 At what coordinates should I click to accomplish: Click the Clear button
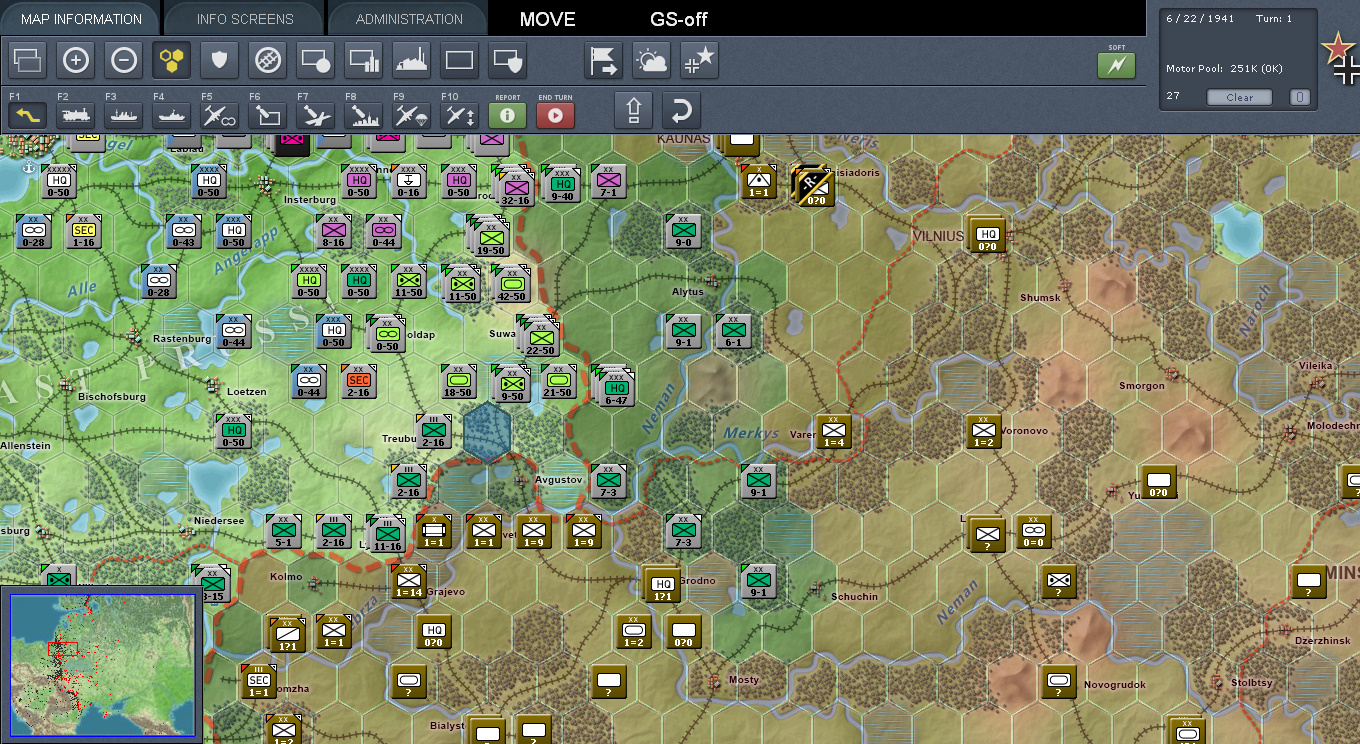tap(1240, 97)
